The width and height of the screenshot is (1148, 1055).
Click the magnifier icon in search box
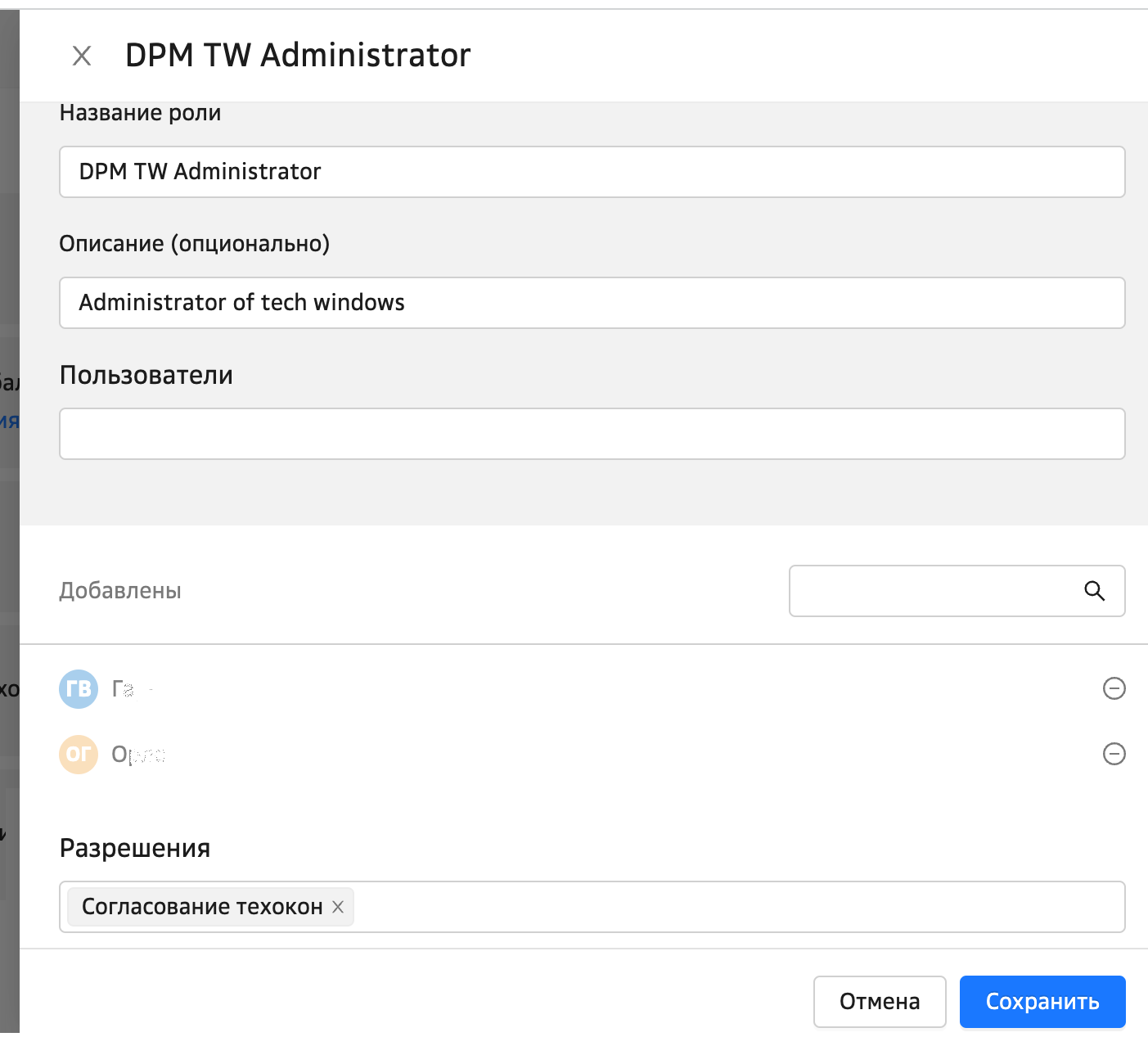[x=1094, y=591]
